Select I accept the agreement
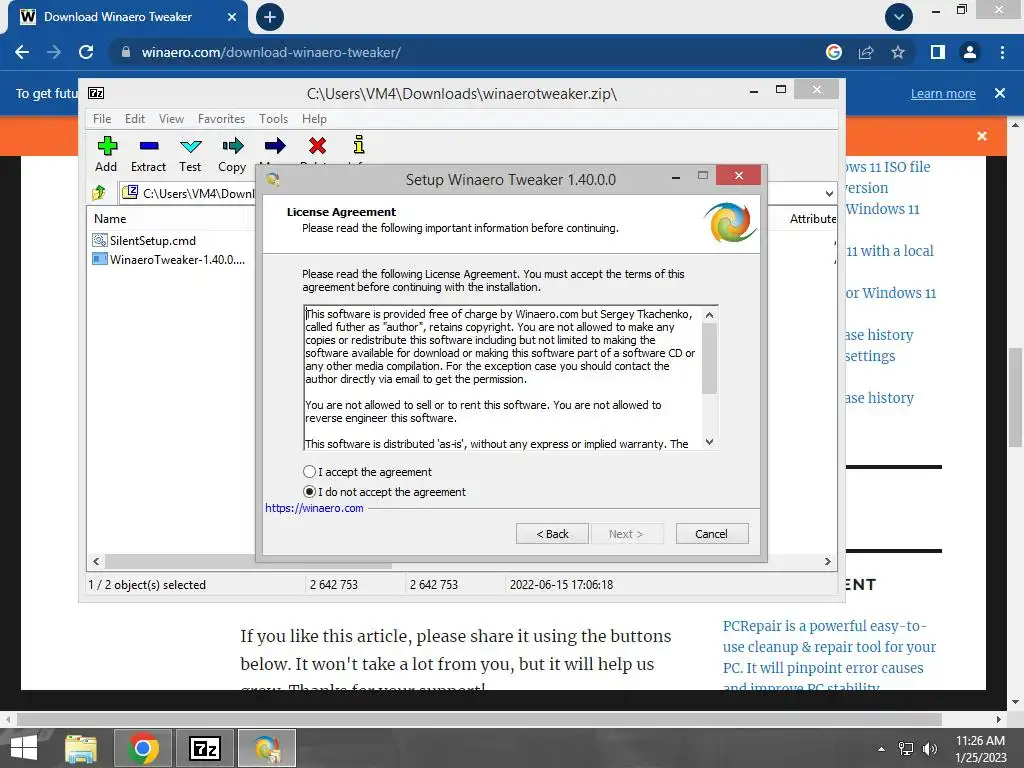Image resolution: width=1024 pixels, height=768 pixels. point(367,472)
